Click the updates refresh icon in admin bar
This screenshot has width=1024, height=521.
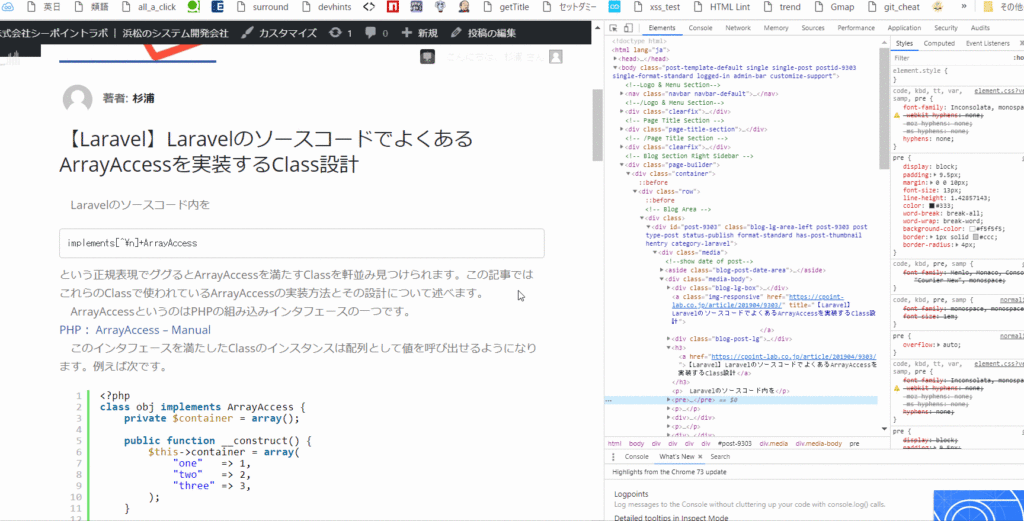341,33
